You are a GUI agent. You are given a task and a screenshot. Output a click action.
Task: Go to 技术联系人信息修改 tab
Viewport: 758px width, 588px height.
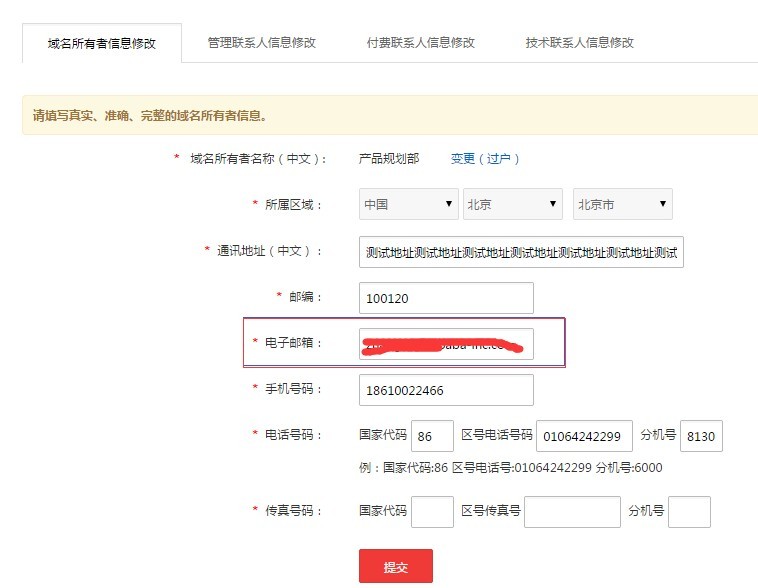point(580,43)
